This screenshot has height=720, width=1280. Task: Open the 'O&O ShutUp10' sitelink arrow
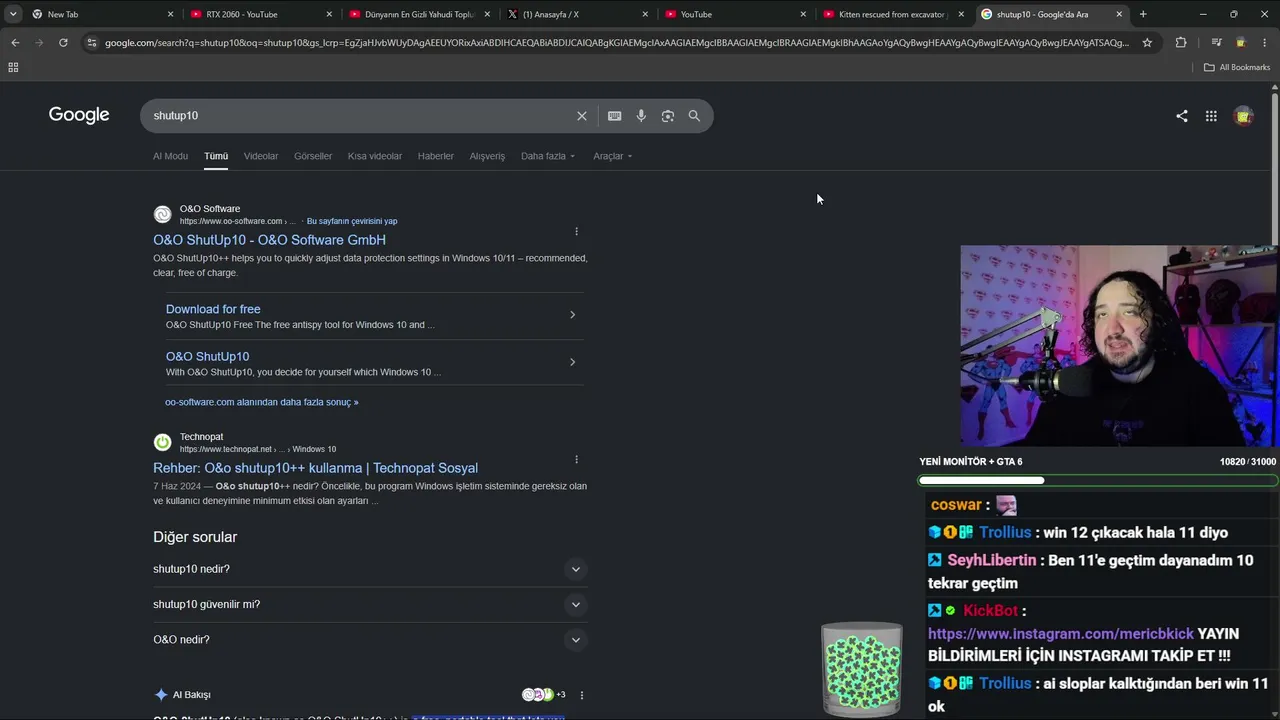coord(572,362)
